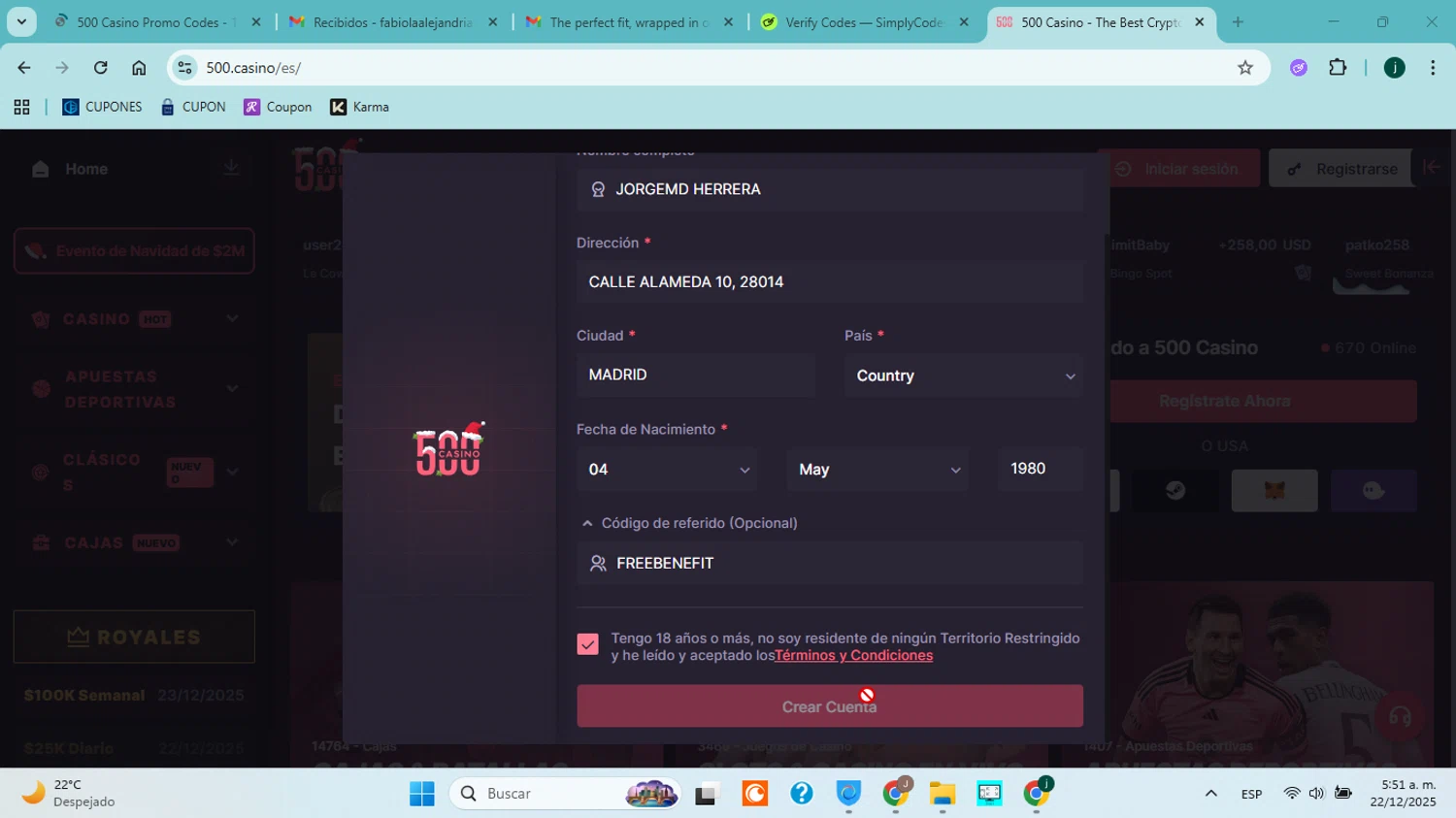Open the CUPON bookmark
The width and height of the screenshot is (1456, 818).
pos(193,107)
